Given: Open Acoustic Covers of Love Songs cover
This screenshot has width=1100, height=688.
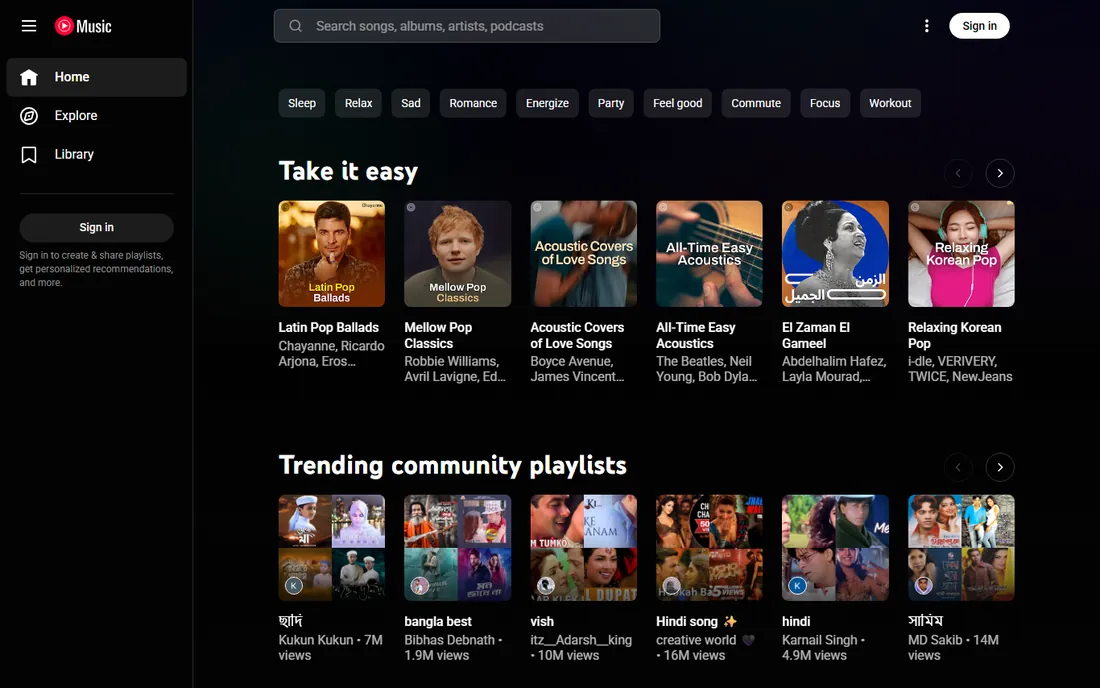Looking at the screenshot, I should [x=584, y=254].
